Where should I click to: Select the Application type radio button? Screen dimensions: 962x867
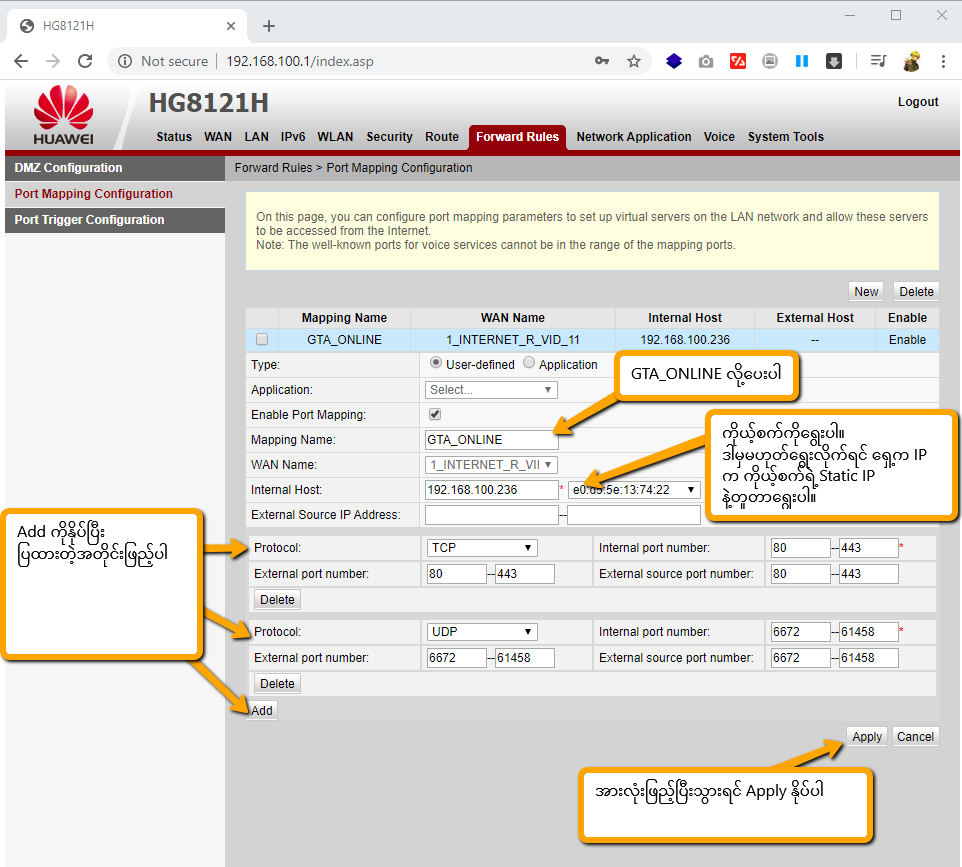pyautogui.click(x=529, y=363)
